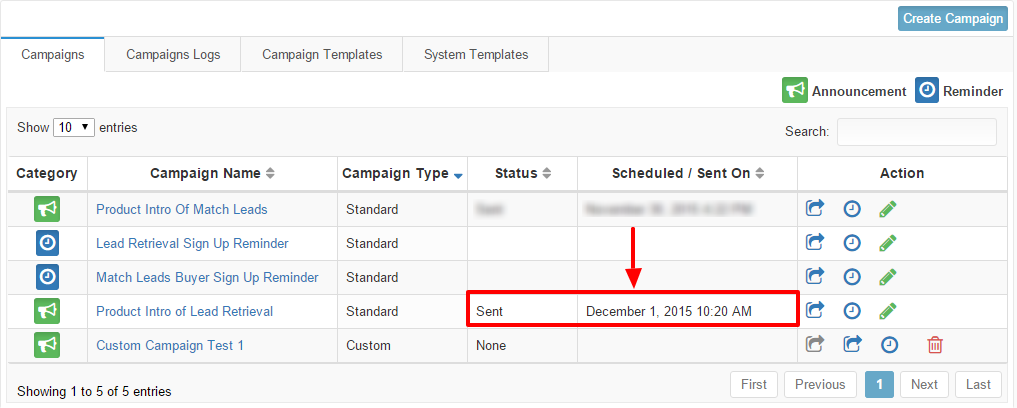Sort table by Status column

click(522, 173)
